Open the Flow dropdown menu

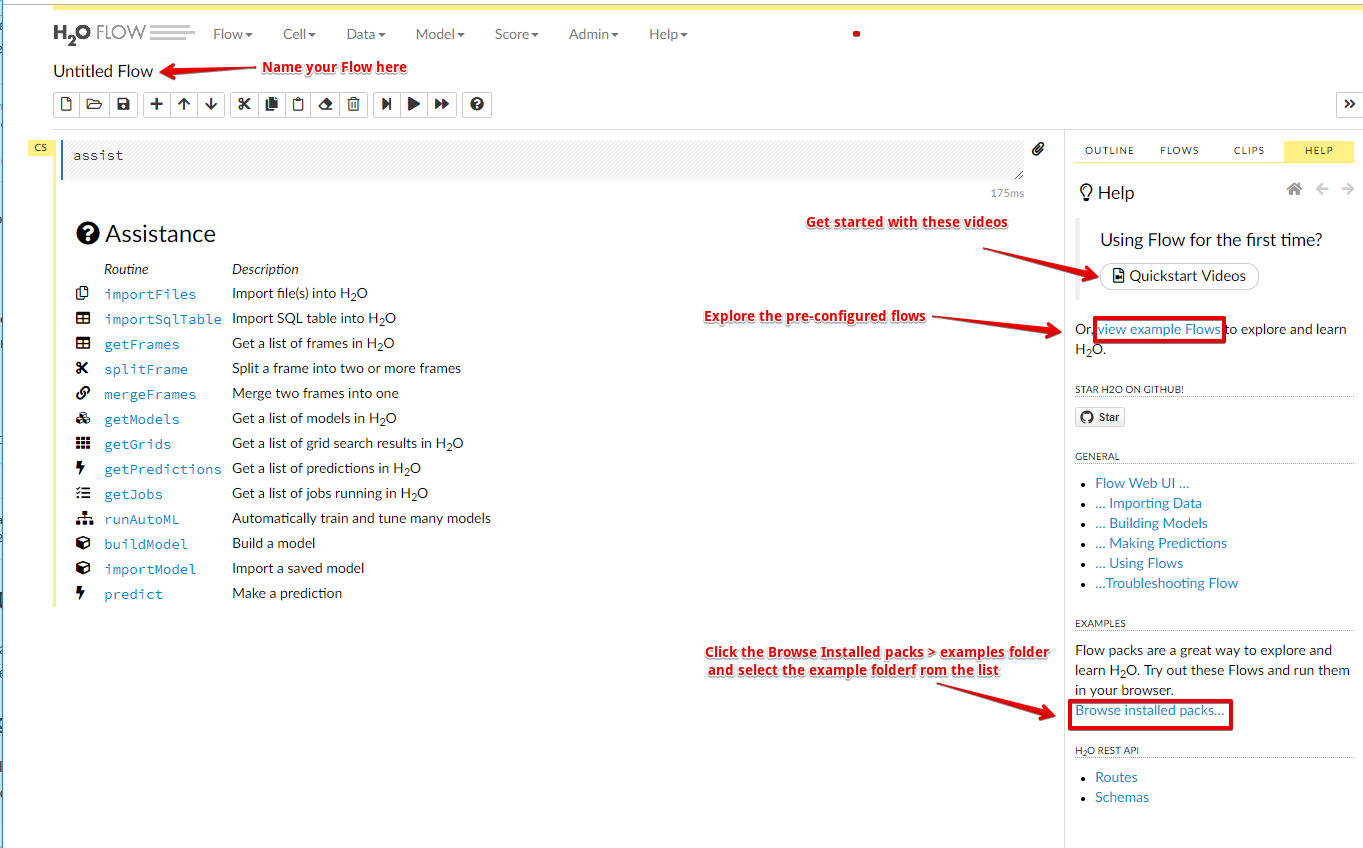pos(232,34)
